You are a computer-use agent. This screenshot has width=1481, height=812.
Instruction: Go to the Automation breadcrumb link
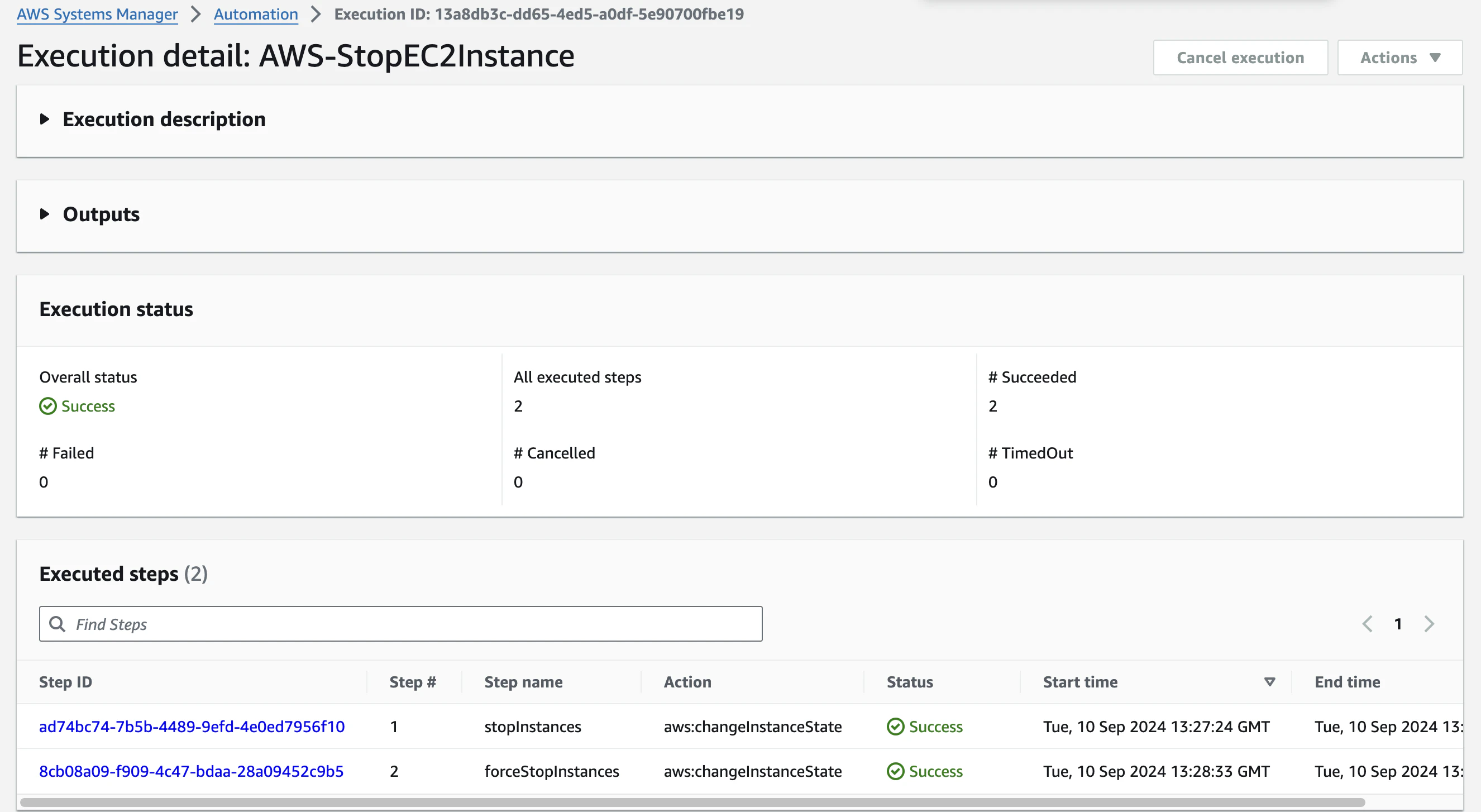(256, 14)
